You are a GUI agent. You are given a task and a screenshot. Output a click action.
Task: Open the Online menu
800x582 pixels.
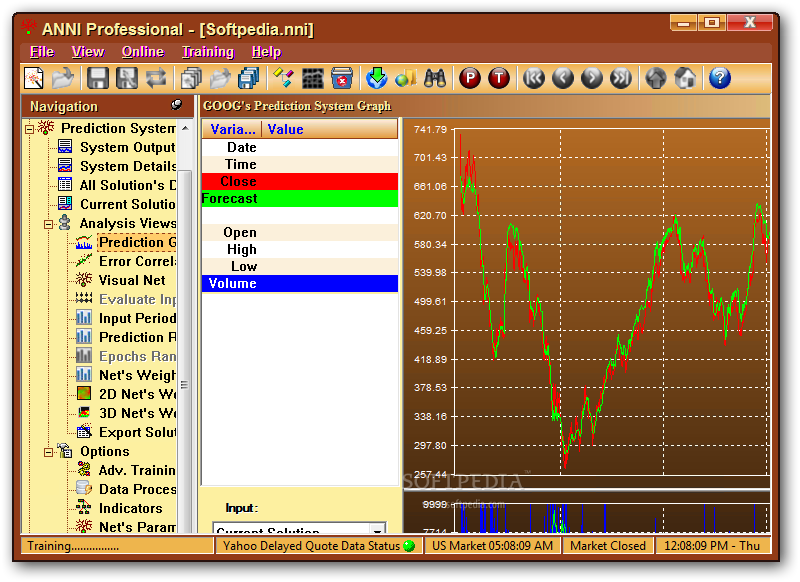coord(142,52)
